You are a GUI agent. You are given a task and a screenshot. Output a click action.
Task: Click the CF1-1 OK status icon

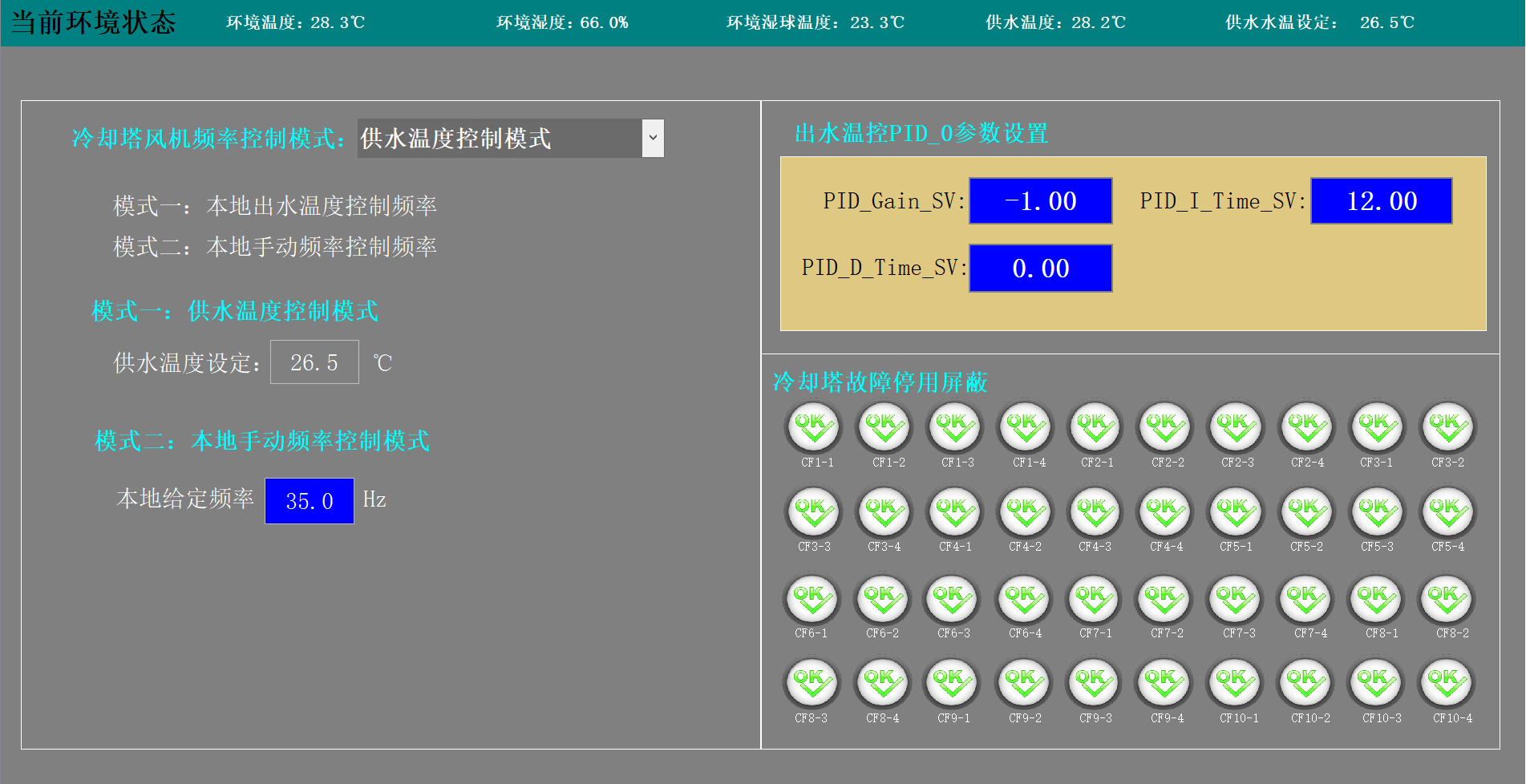(x=813, y=427)
